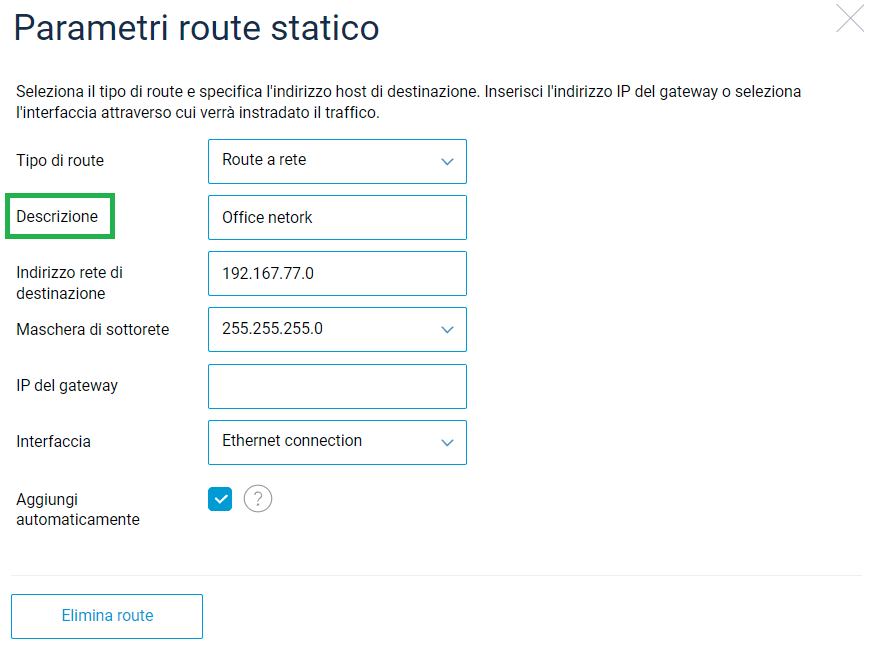This screenshot has height=654, width=870.
Task: Click the Parametri route statico heading
Action: click(x=196, y=28)
